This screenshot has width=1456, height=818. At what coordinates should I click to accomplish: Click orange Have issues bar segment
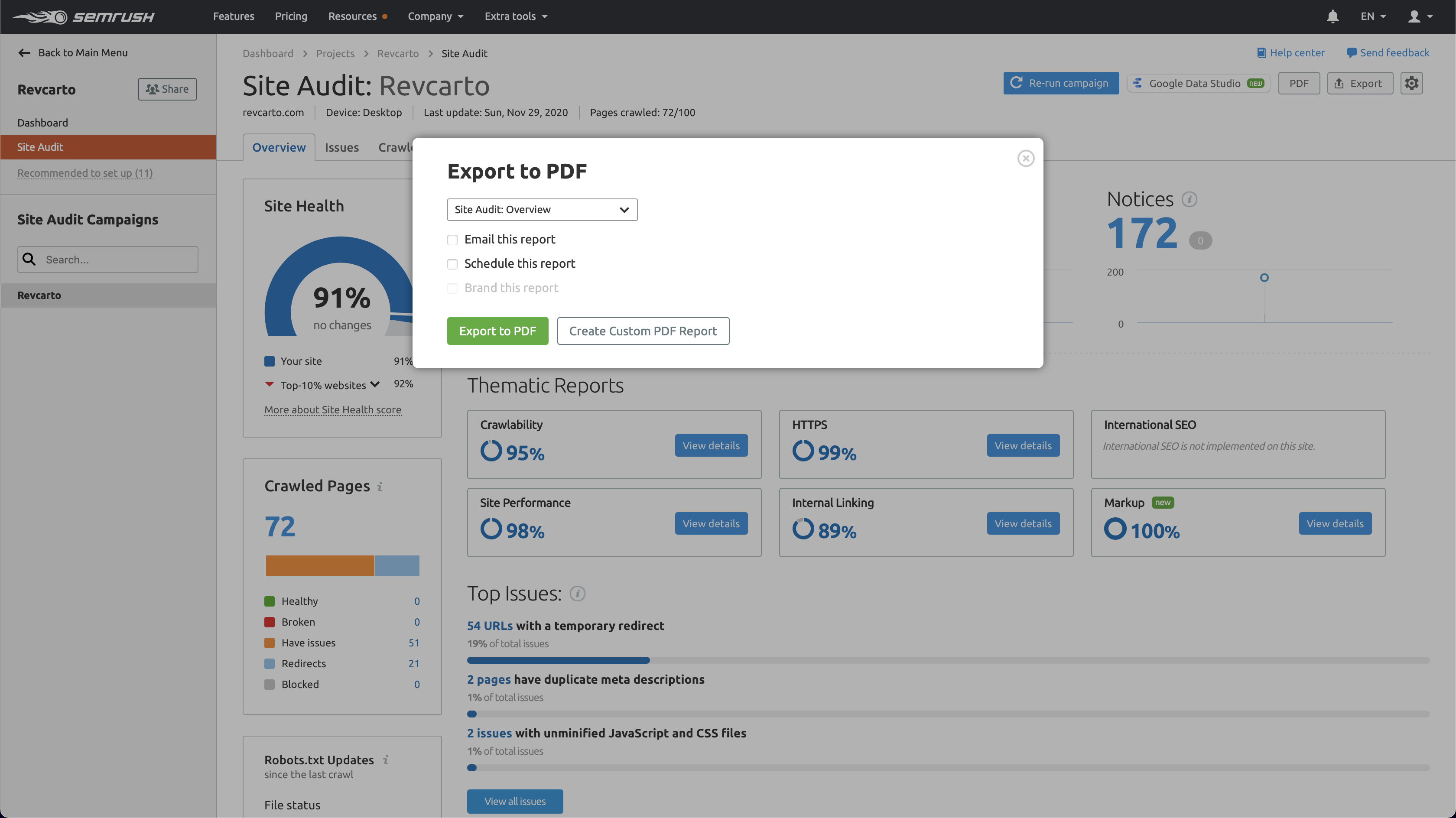[320, 566]
